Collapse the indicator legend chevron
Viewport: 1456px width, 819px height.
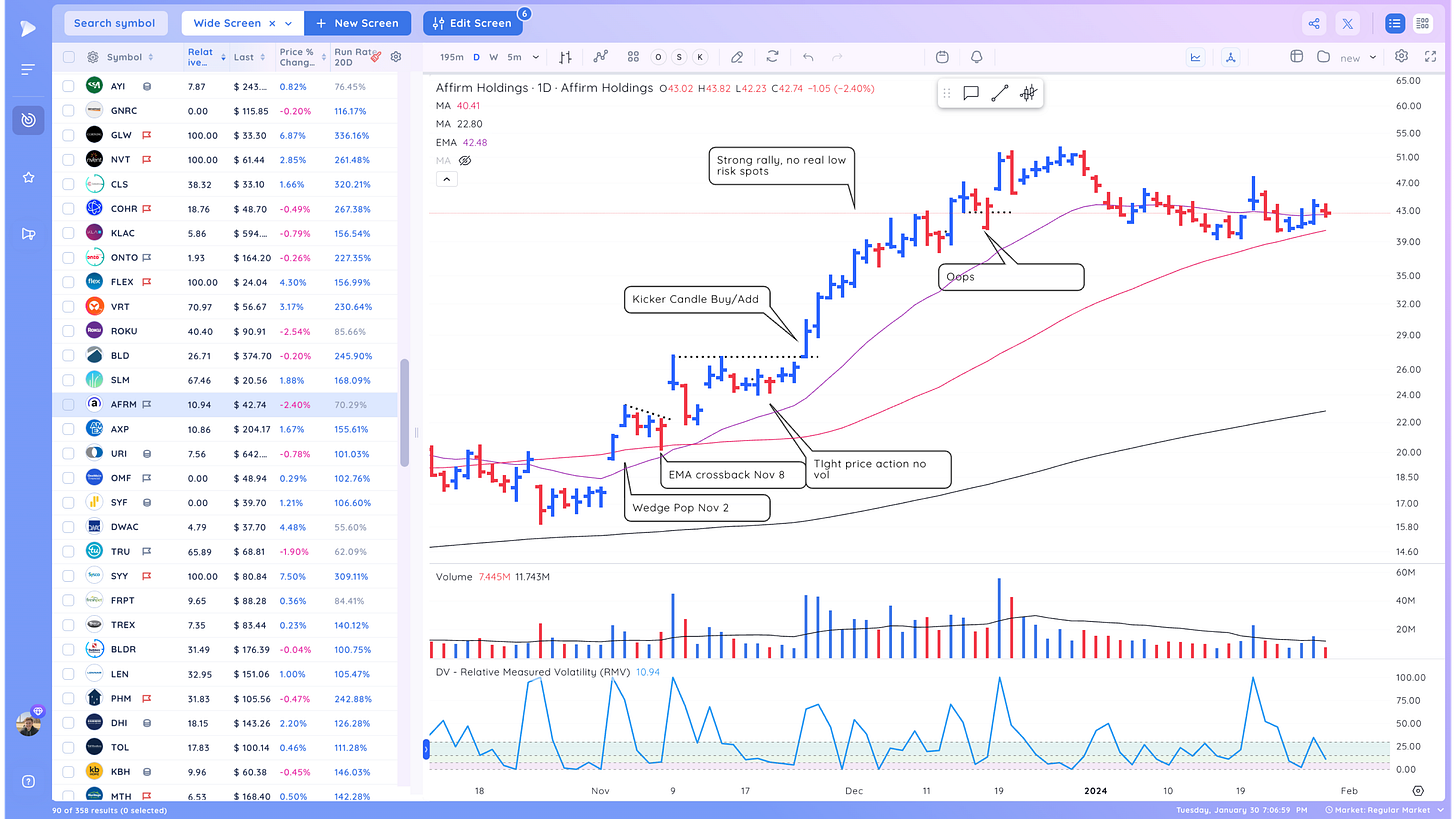click(446, 179)
